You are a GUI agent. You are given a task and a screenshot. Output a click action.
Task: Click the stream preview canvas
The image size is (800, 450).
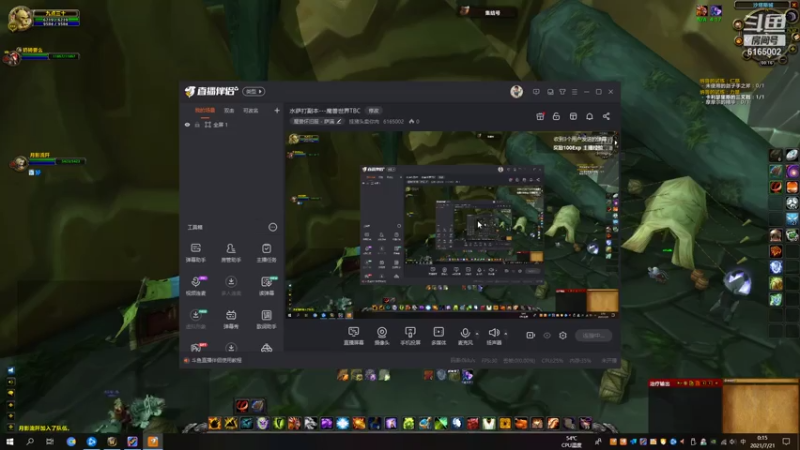[452, 226]
